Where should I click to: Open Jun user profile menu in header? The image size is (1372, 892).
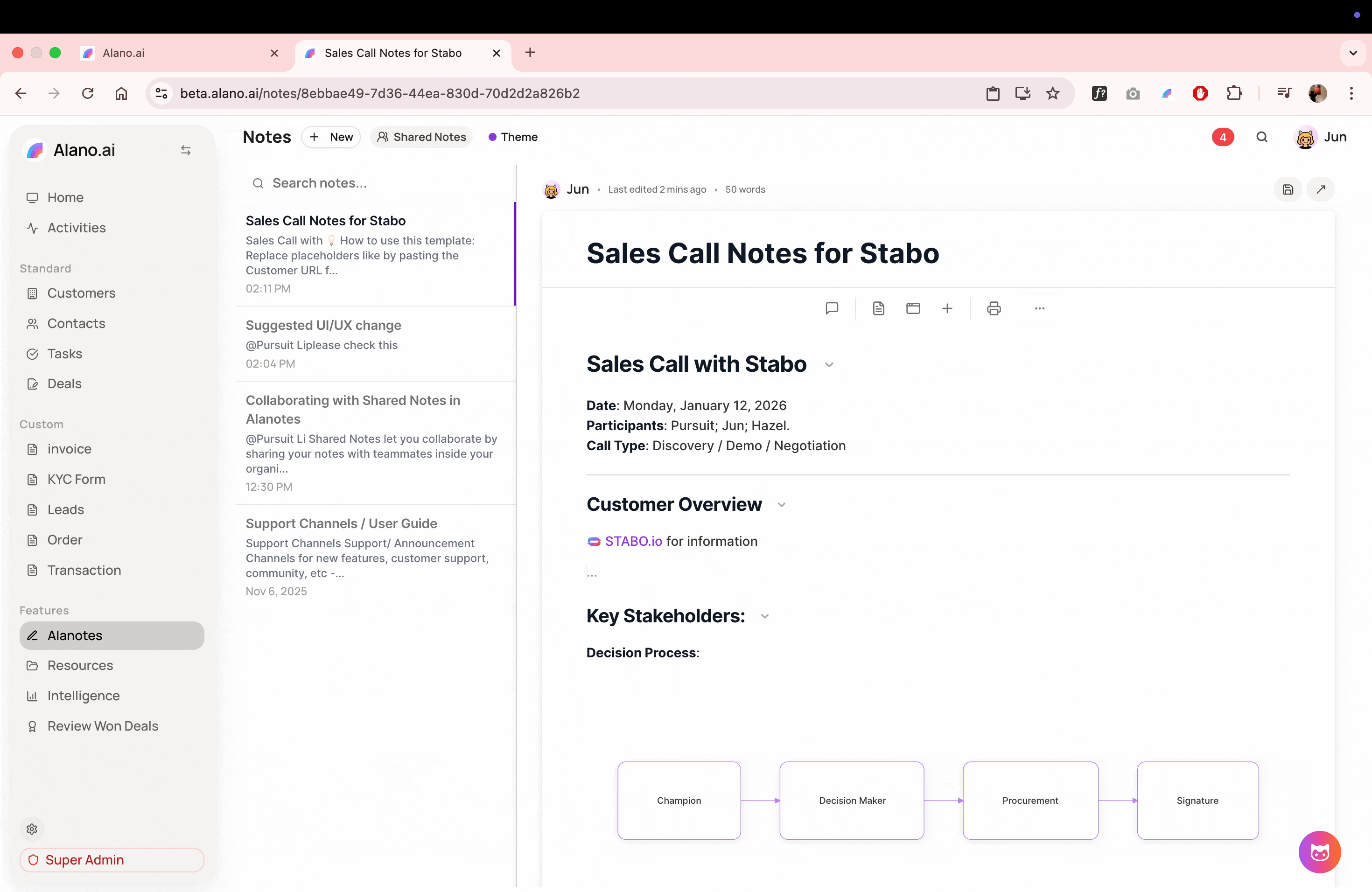coord(1321,137)
